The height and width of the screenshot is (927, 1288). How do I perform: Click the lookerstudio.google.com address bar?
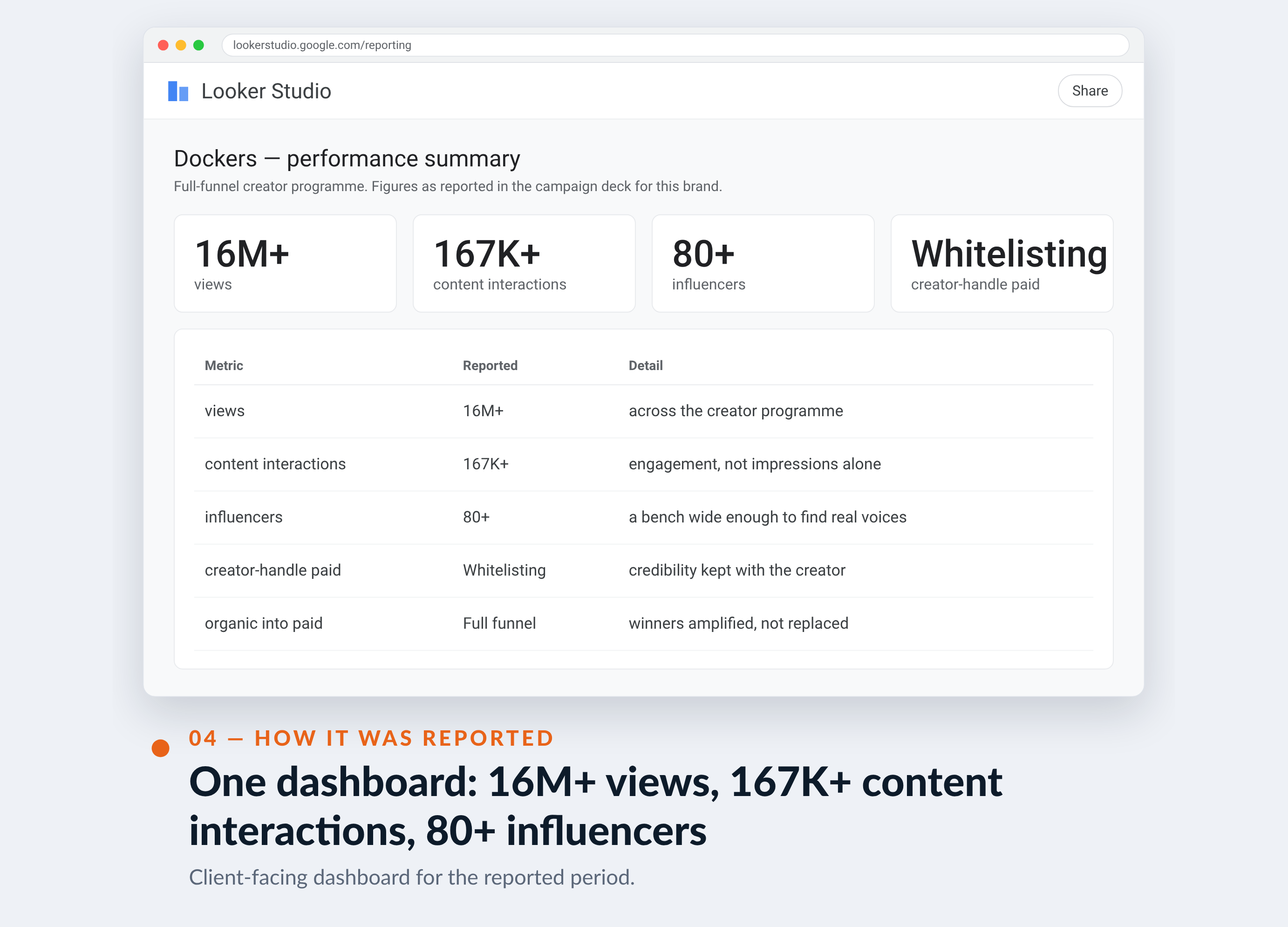coord(675,45)
